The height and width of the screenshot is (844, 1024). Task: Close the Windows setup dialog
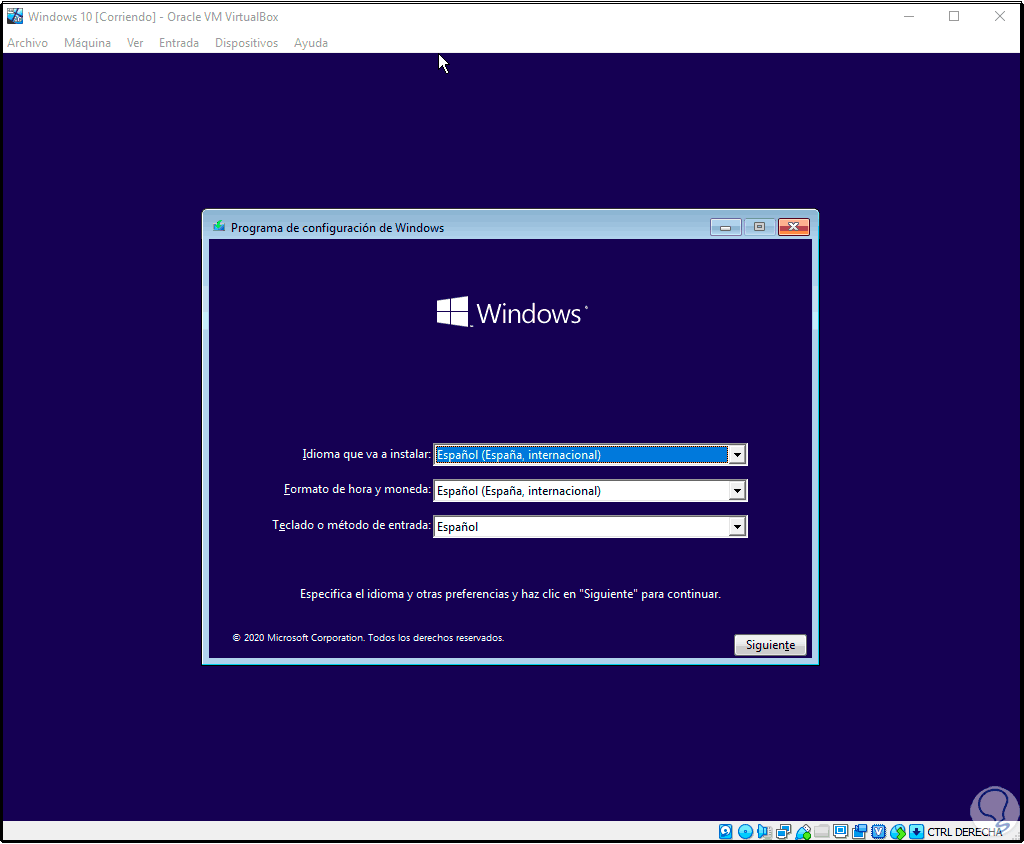click(x=793, y=227)
